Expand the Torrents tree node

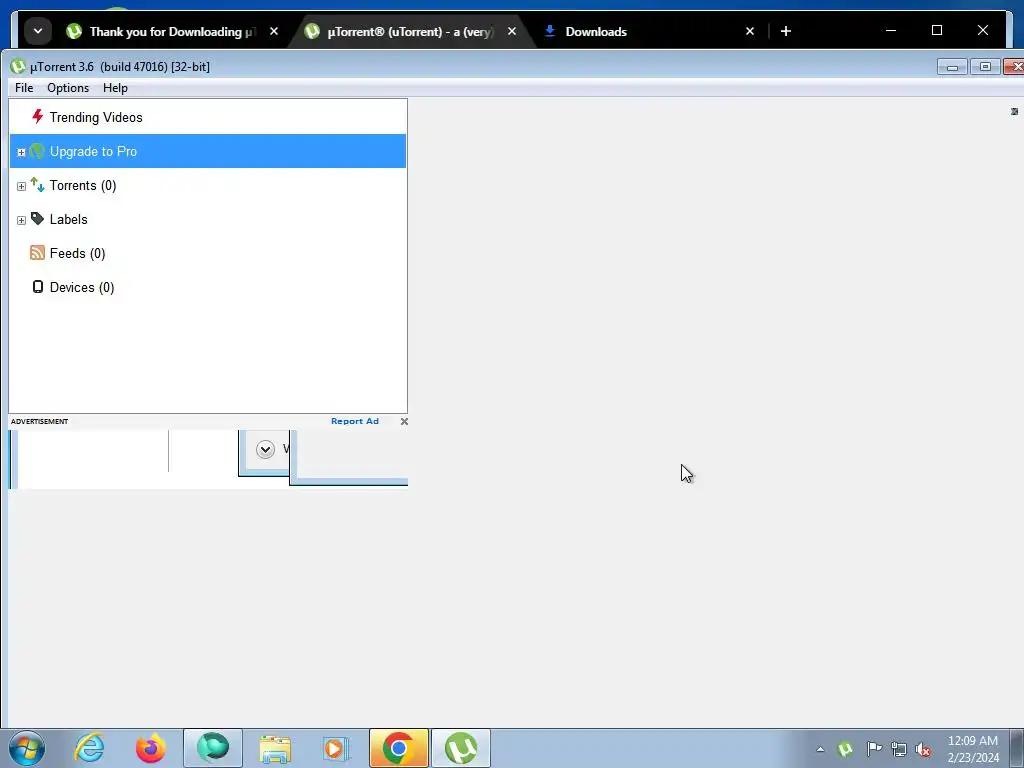(x=21, y=186)
